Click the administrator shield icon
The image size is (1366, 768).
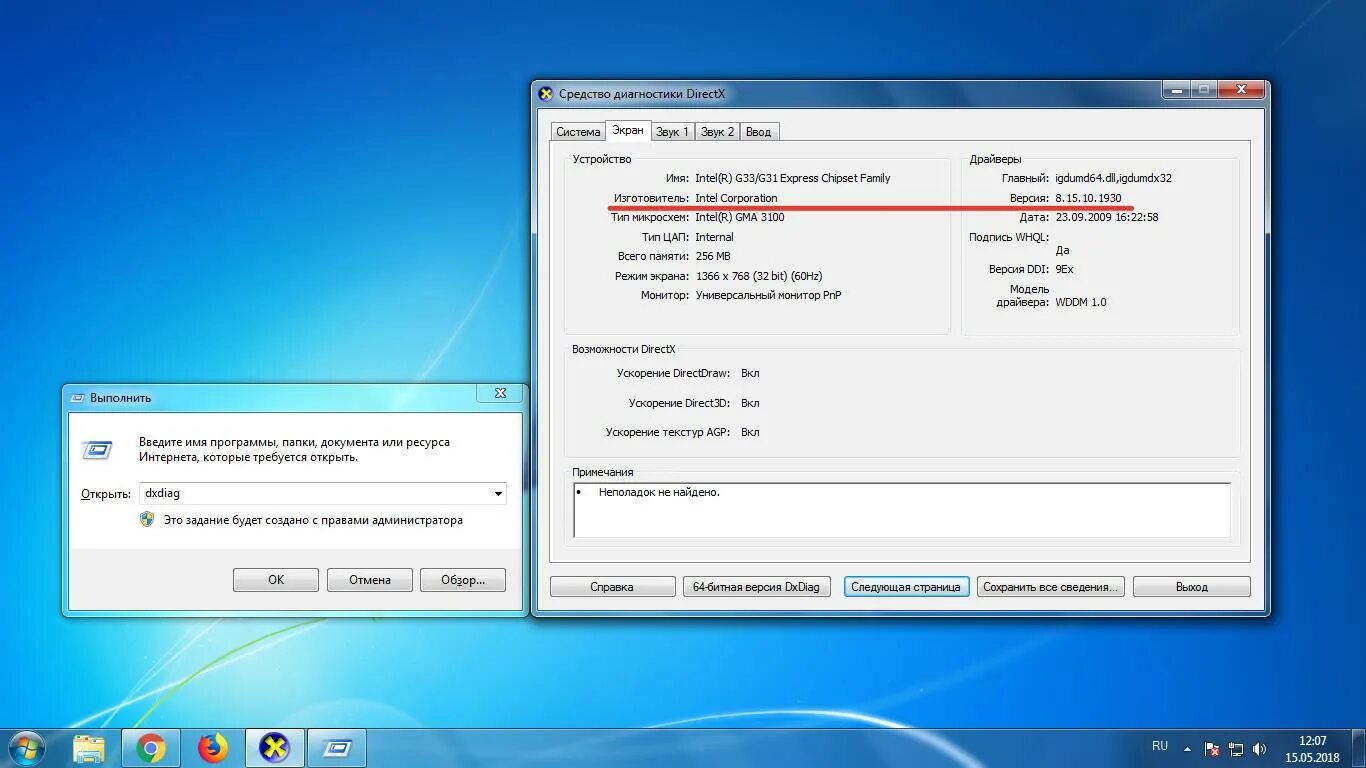147,520
